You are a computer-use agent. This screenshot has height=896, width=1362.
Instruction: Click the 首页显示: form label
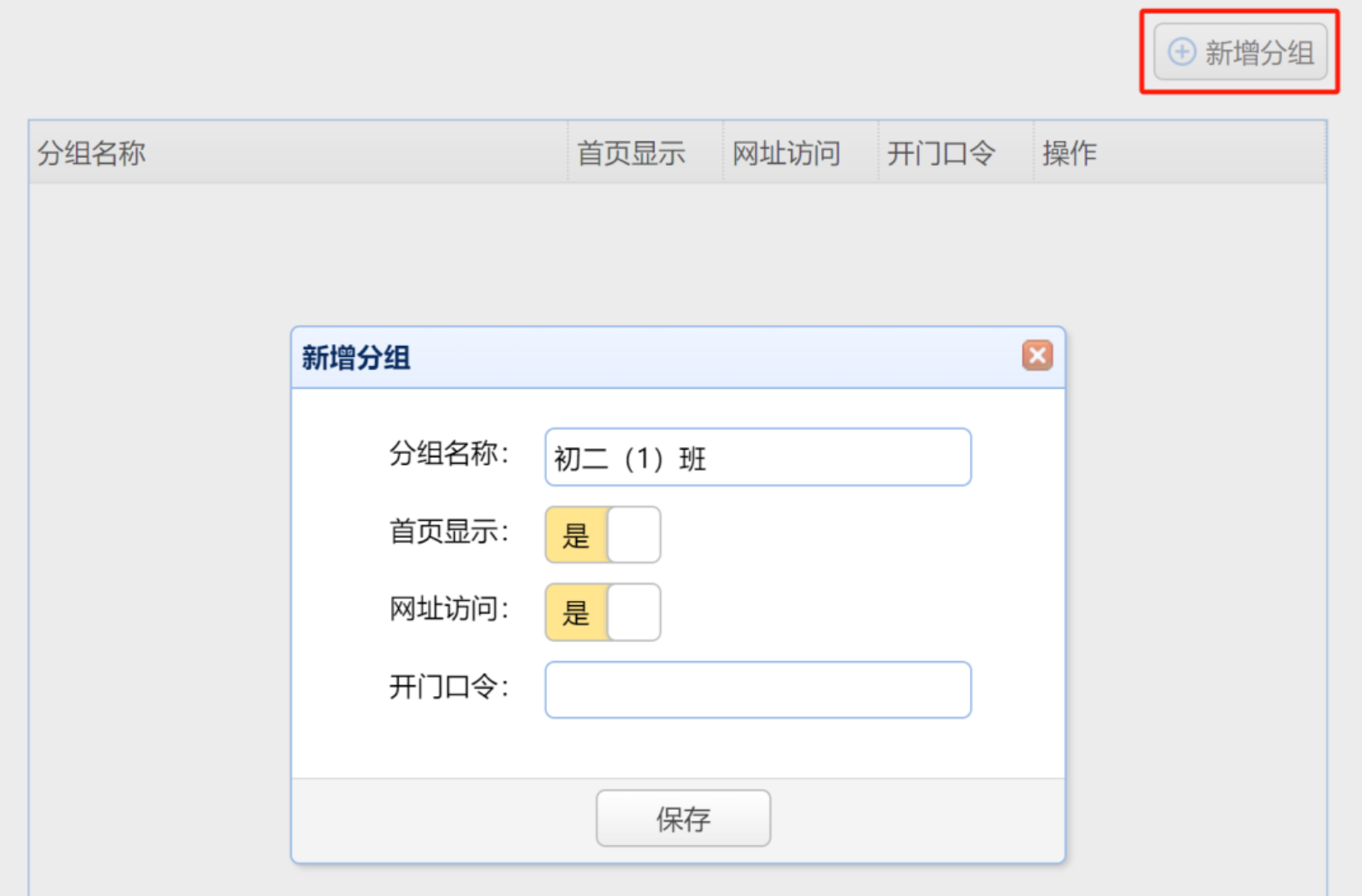[x=449, y=532]
